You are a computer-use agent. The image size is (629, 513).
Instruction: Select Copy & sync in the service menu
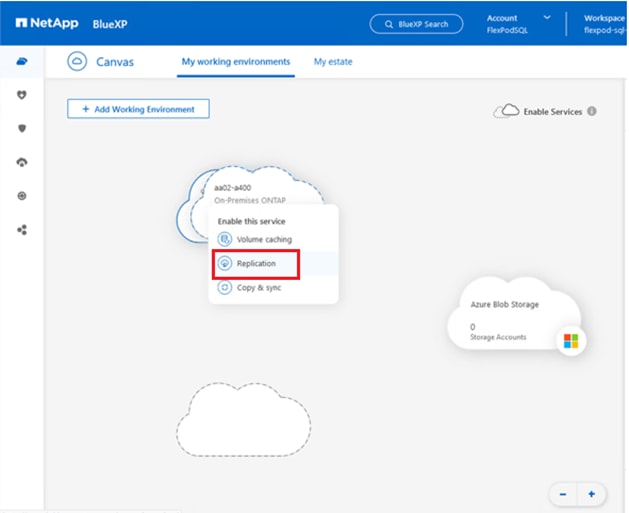(273, 288)
